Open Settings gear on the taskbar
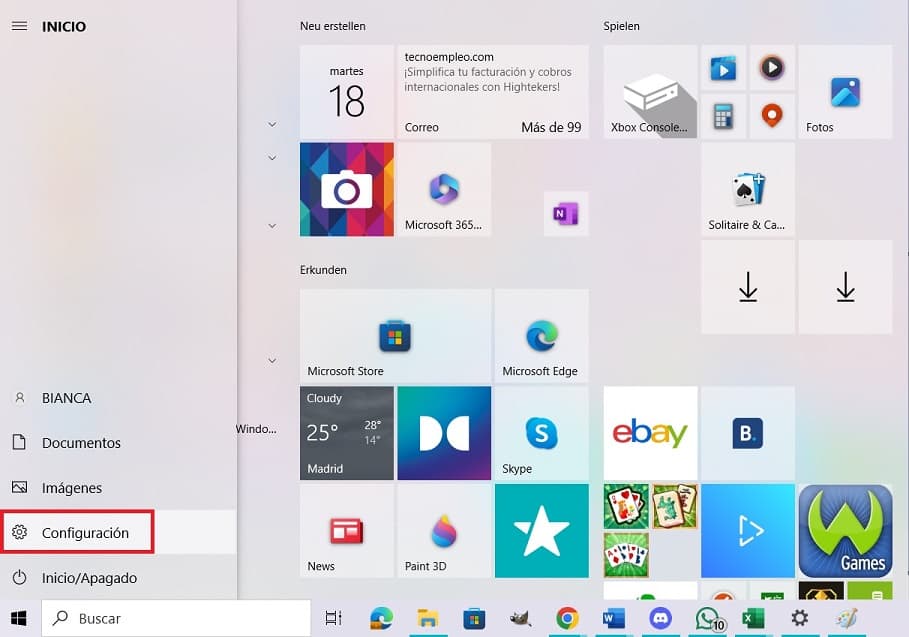The image size is (909, 637). point(799,618)
